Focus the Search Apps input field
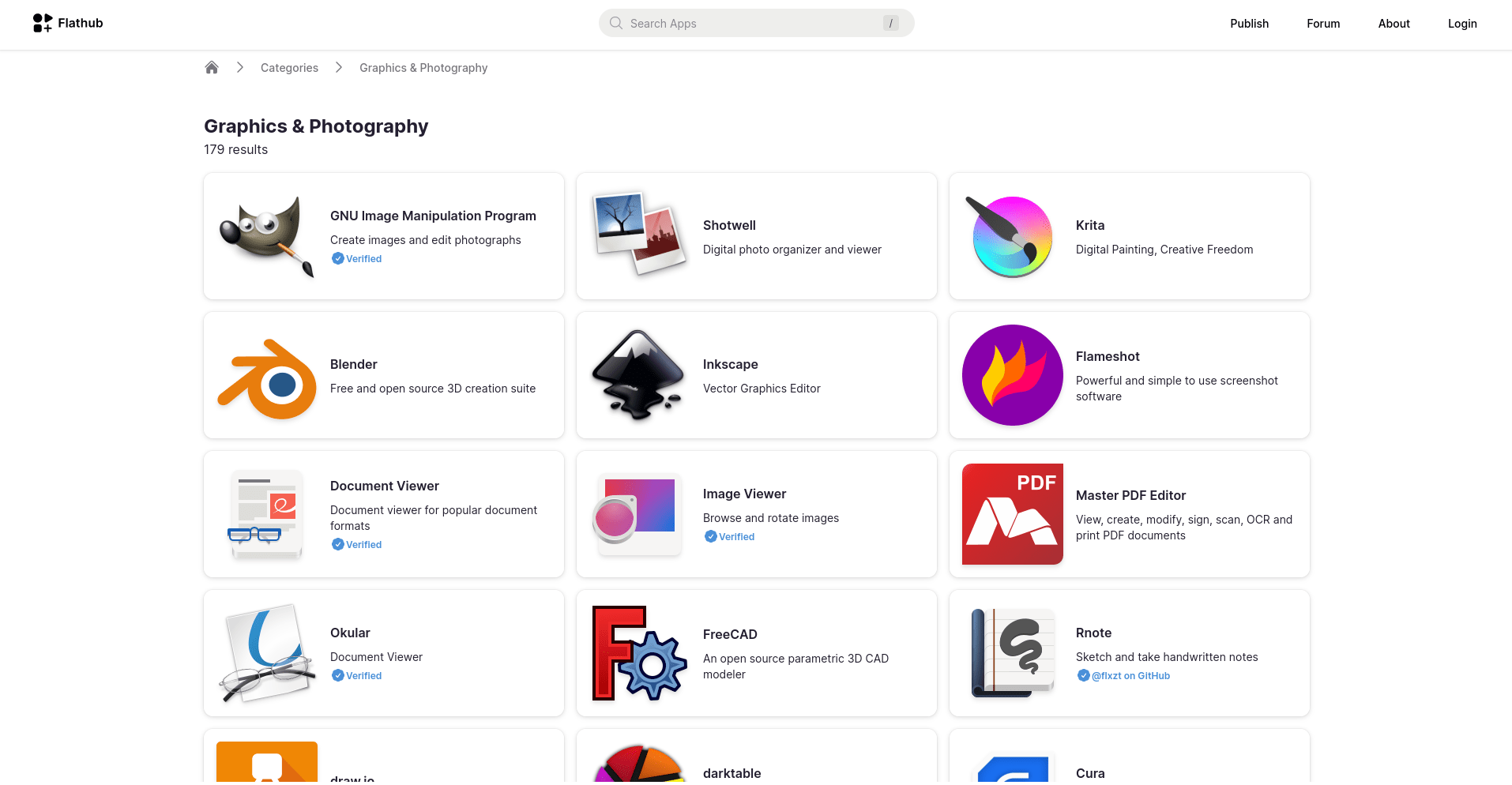Image resolution: width=1512 pixels, height=785 pixels. [x=756, y=23]
